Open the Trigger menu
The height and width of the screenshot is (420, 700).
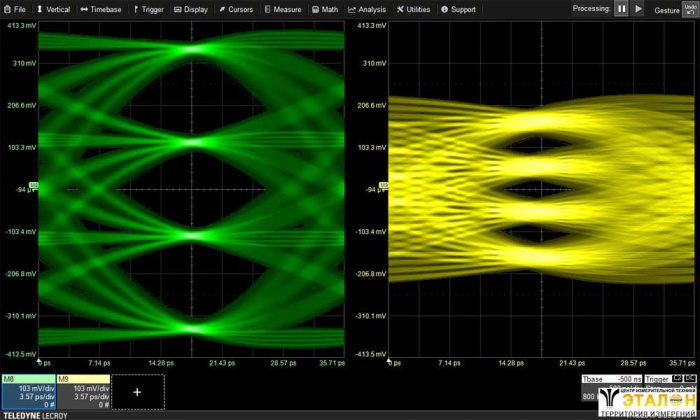pyautogui.click(x=148, y=9)
